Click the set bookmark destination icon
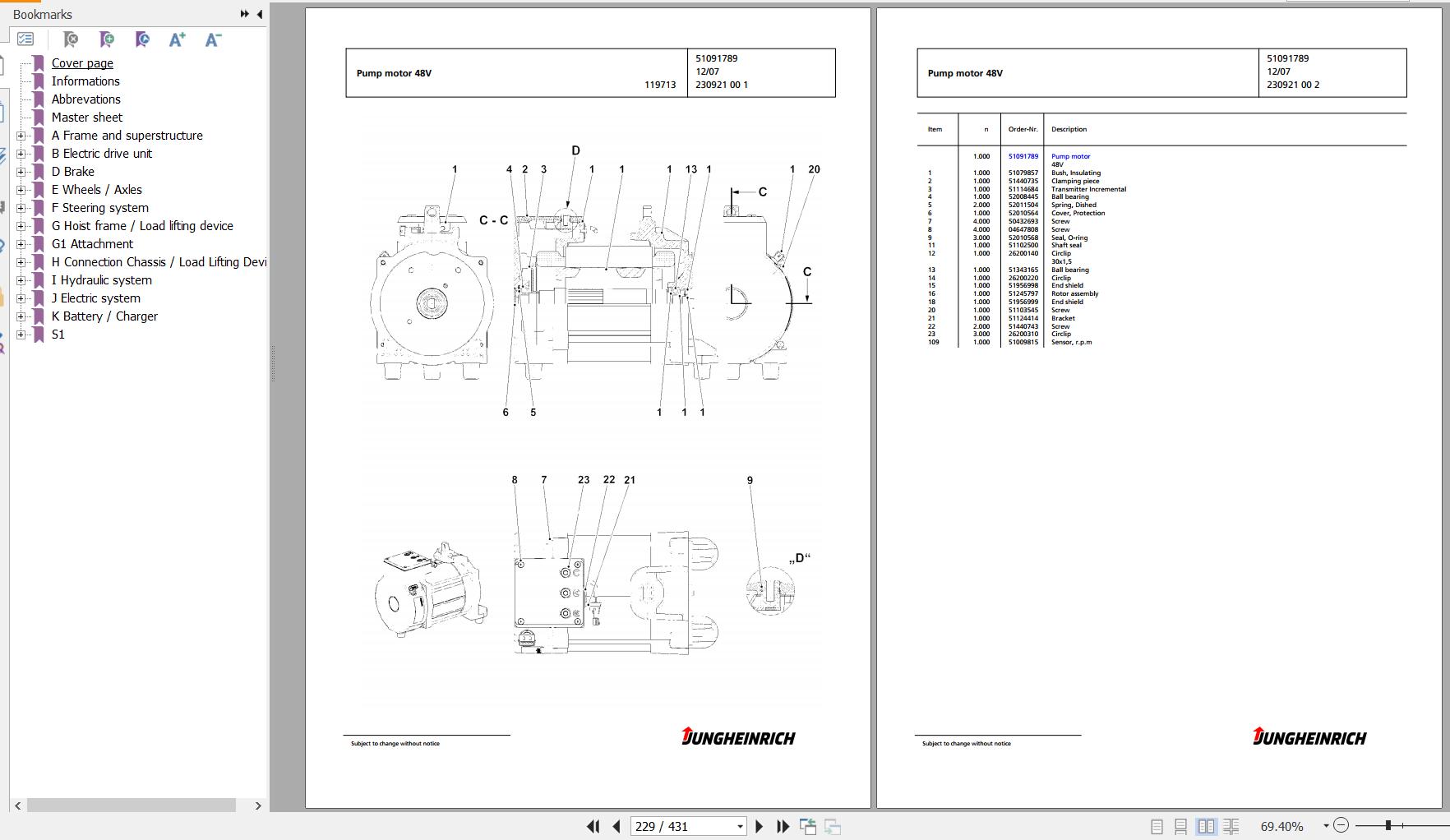The image size is (1450, 840). point(142,39)
